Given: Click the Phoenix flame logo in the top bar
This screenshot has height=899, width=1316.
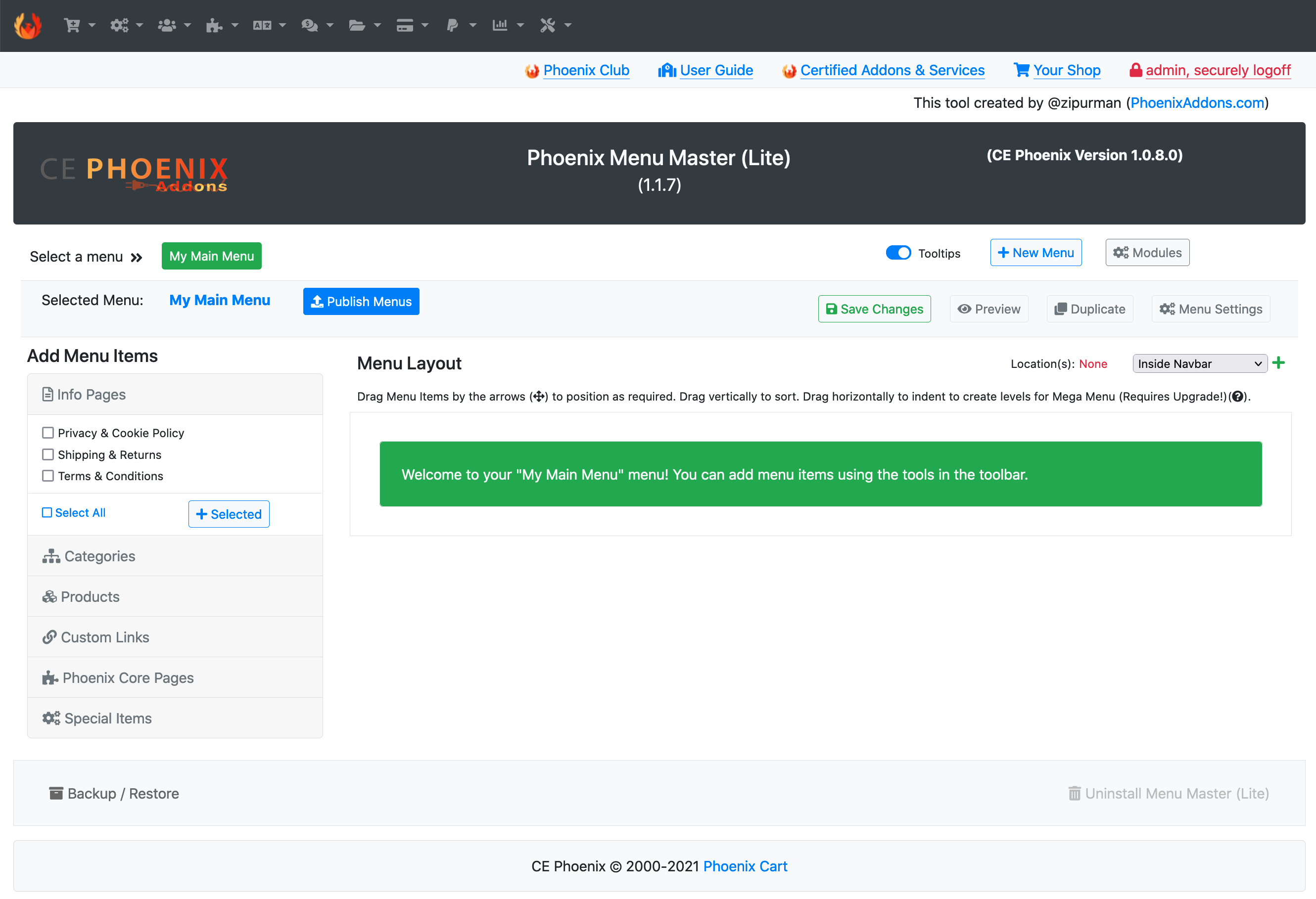Looking at the screenshot, I should click(x=28, y=26).
